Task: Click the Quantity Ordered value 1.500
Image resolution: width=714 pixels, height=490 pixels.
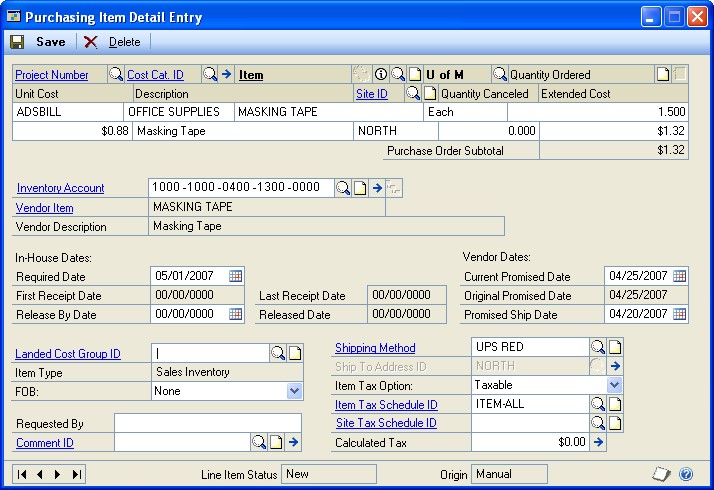Action: click(x=597, y=112)
